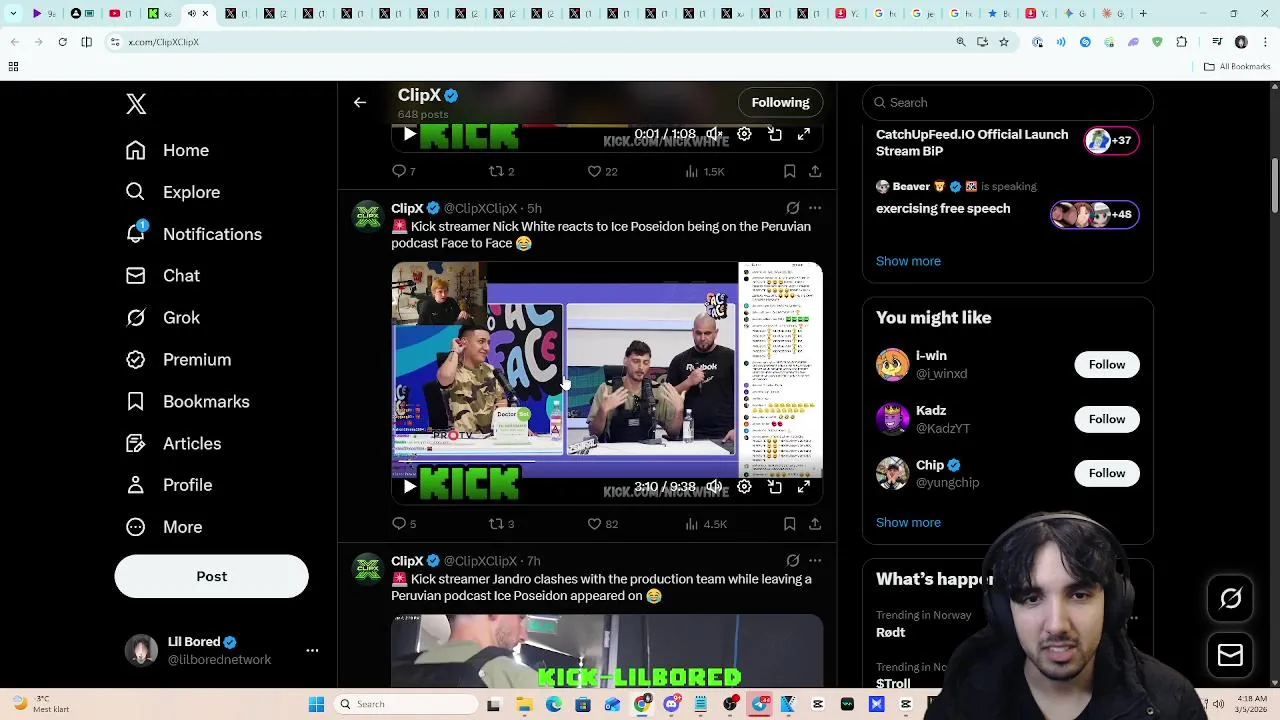Click Show more under You might like
1280x720 pixels.
click(908, 522)
